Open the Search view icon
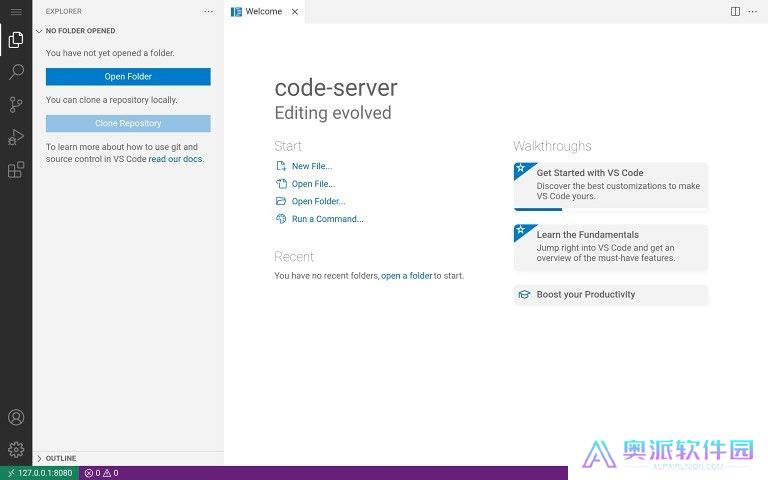Screen dimensions: 768x480 point(16,72)
